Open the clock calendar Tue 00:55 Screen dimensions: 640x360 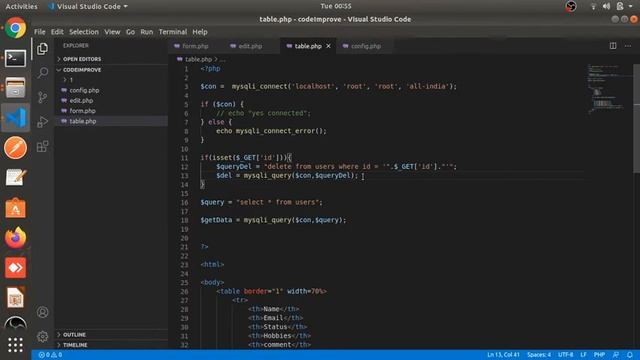[336, 6]
